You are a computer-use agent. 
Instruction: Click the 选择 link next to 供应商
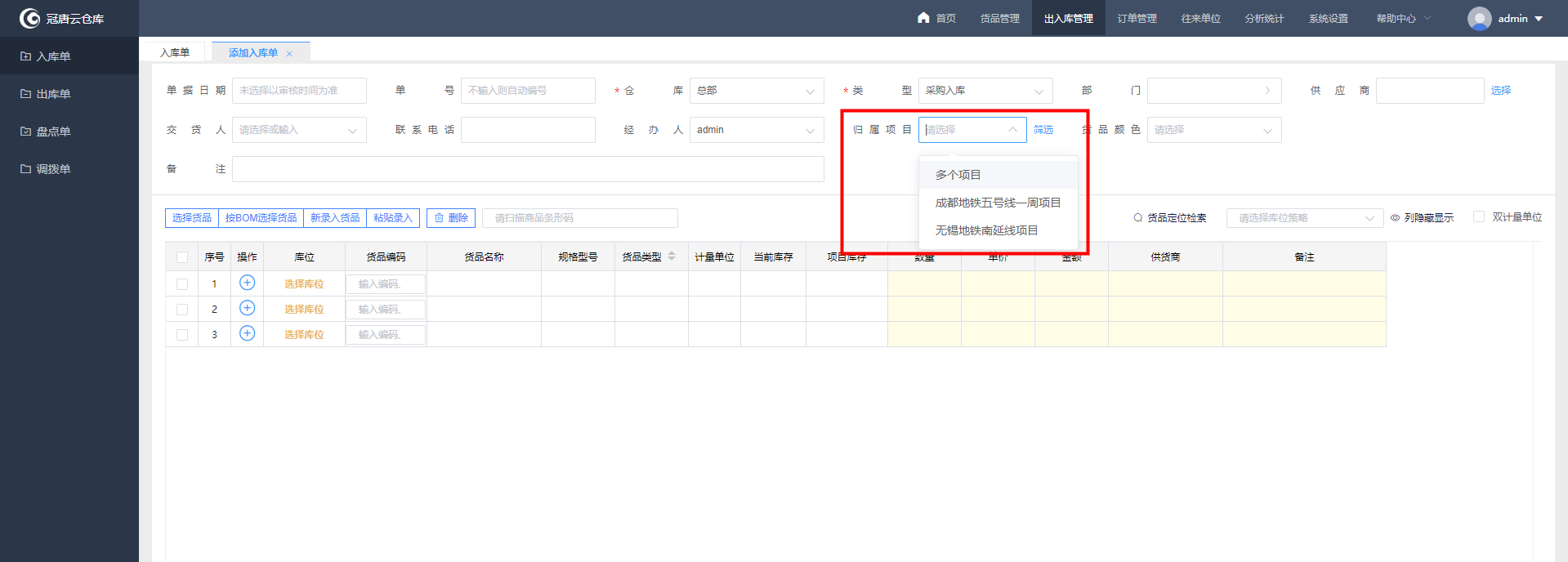click(x=1501, y=91)
